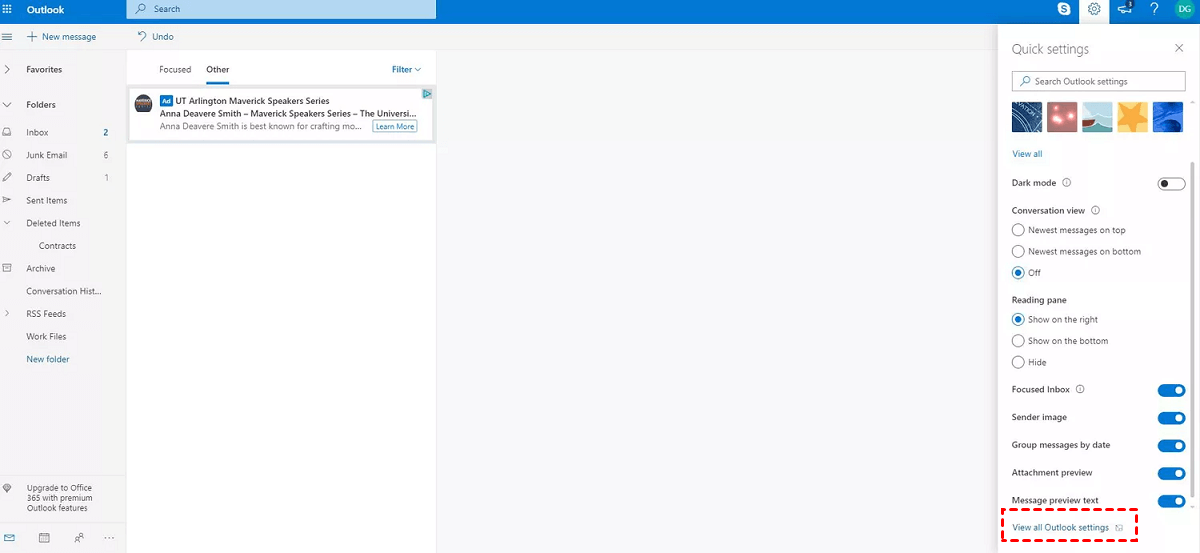Compose a New message
This screenshot has width=1200, height=553.
(62, 37)
